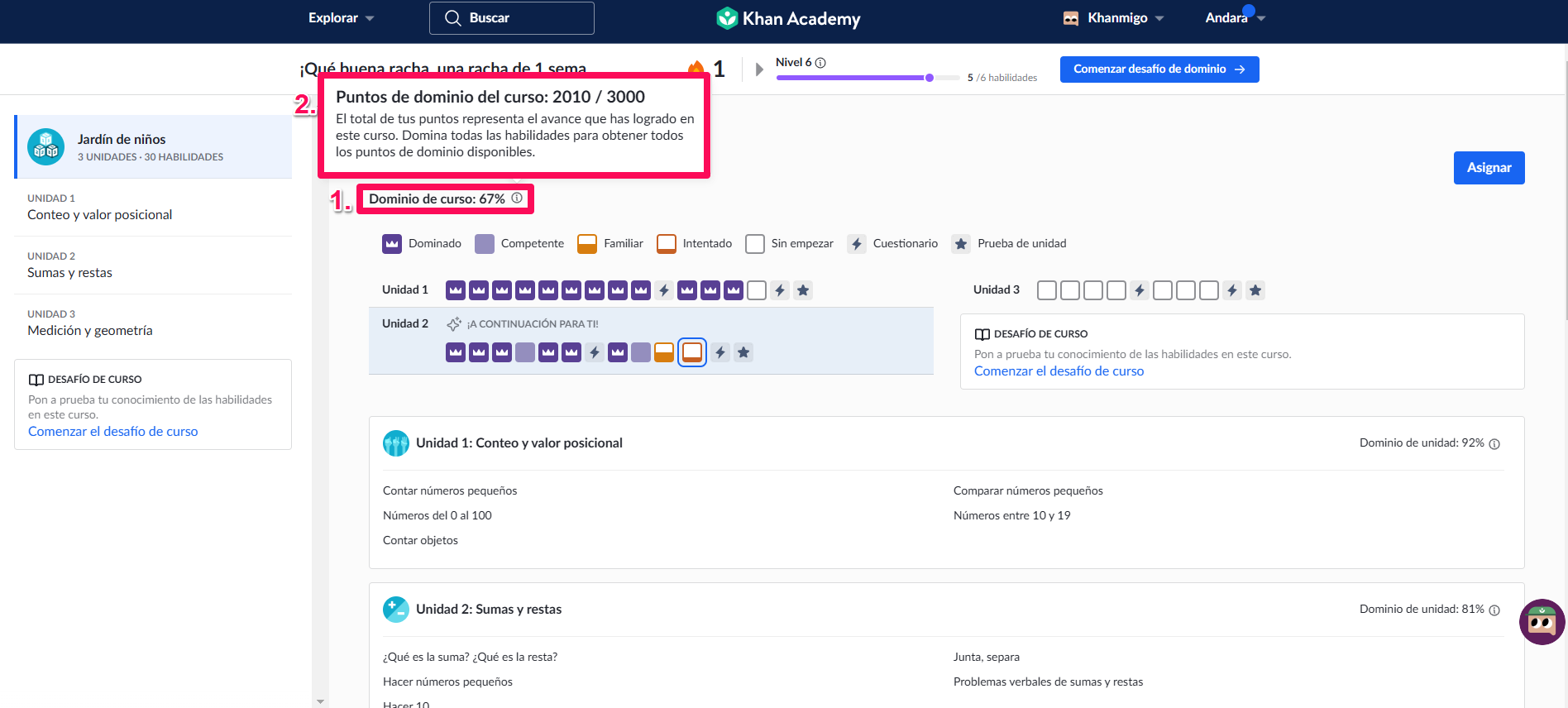Click the Intentado legend icon

[x=667, y=244]
